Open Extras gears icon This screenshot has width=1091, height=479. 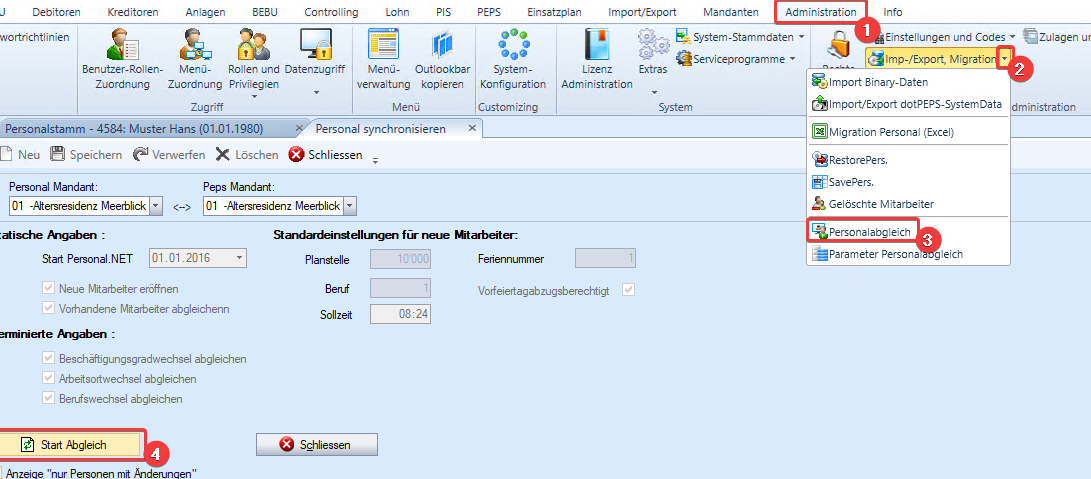(653, 44)
